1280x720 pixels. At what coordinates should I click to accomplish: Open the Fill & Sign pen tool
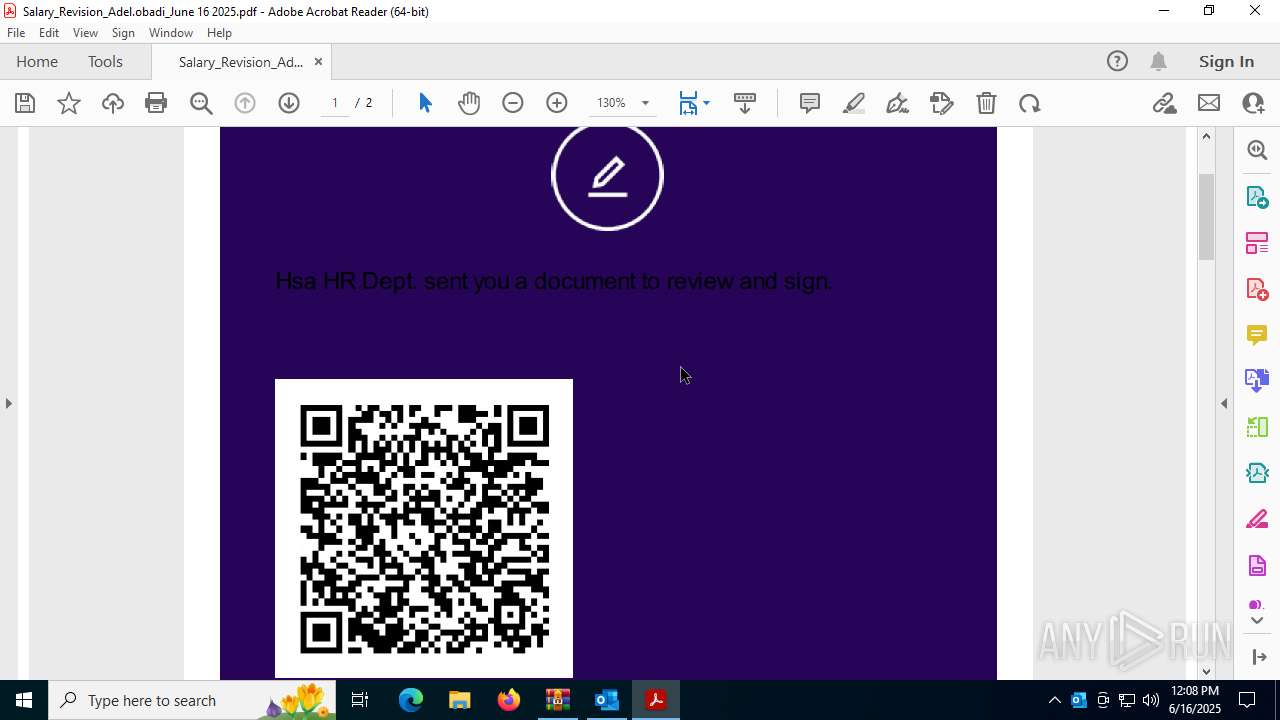pyautogui.click(x=898, y=103)
